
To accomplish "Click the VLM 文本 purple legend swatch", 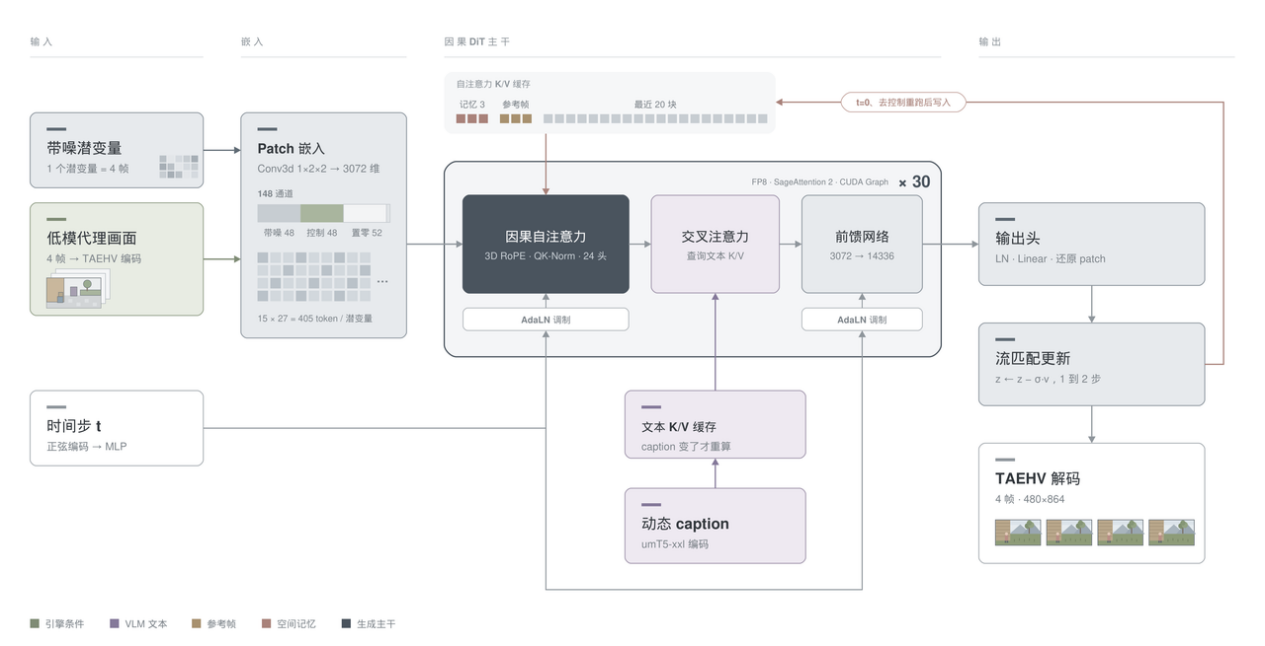I will click(x=115, y=624).
